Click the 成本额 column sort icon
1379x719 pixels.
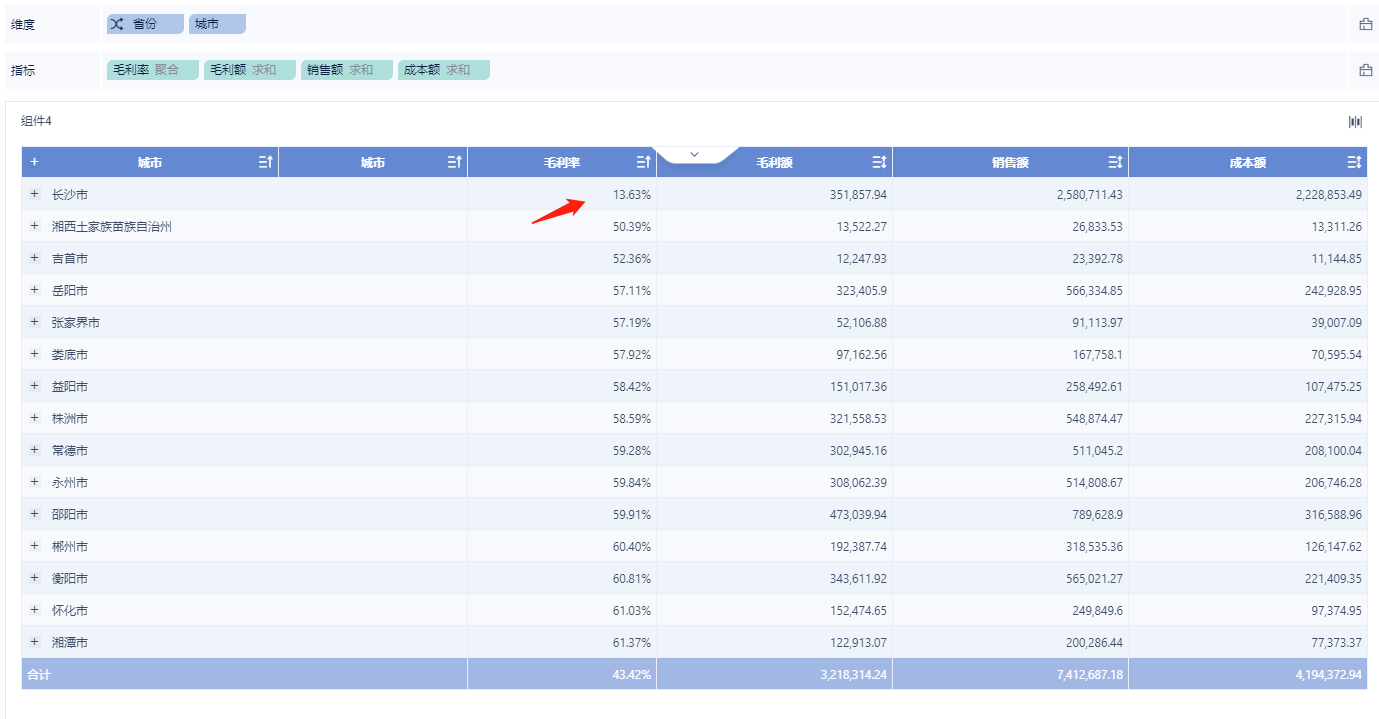tap(1354, 162)
